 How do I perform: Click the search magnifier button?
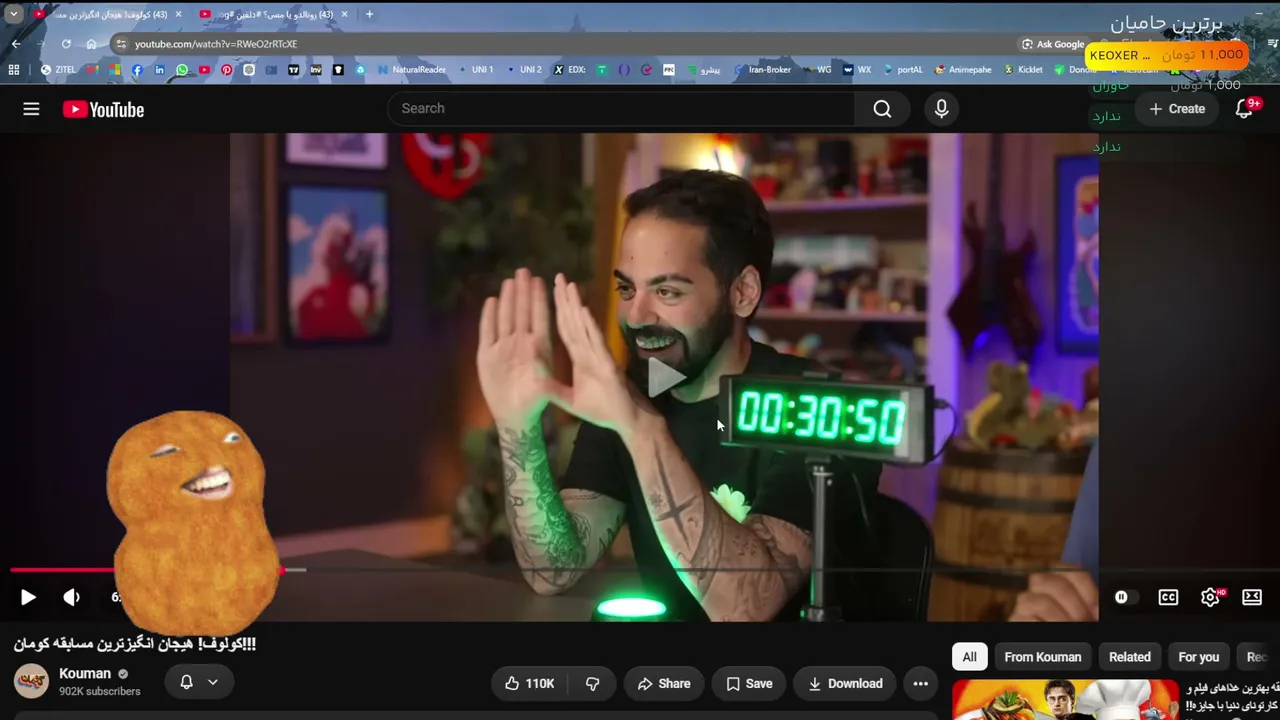coord(882,109)
